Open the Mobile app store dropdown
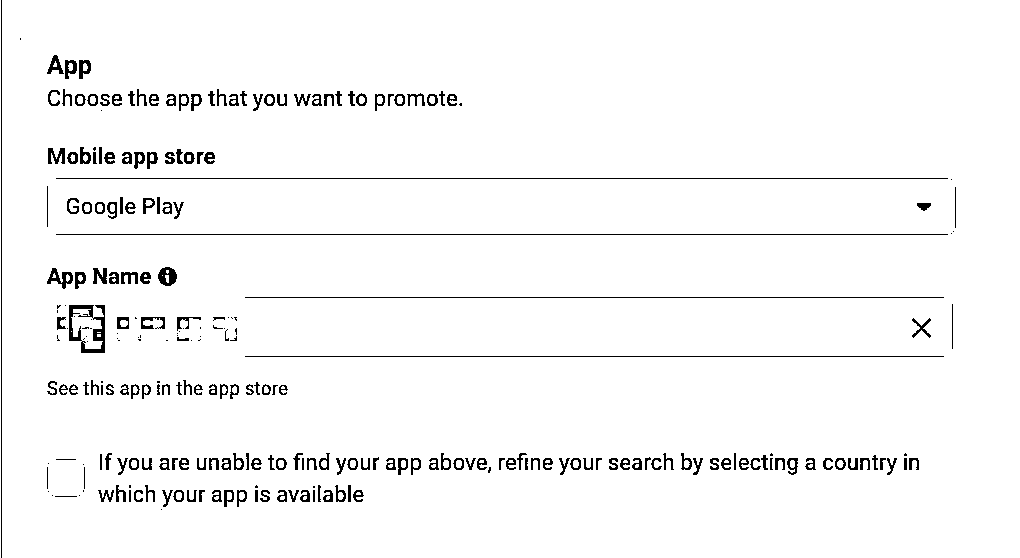 [x=501, y=206]
